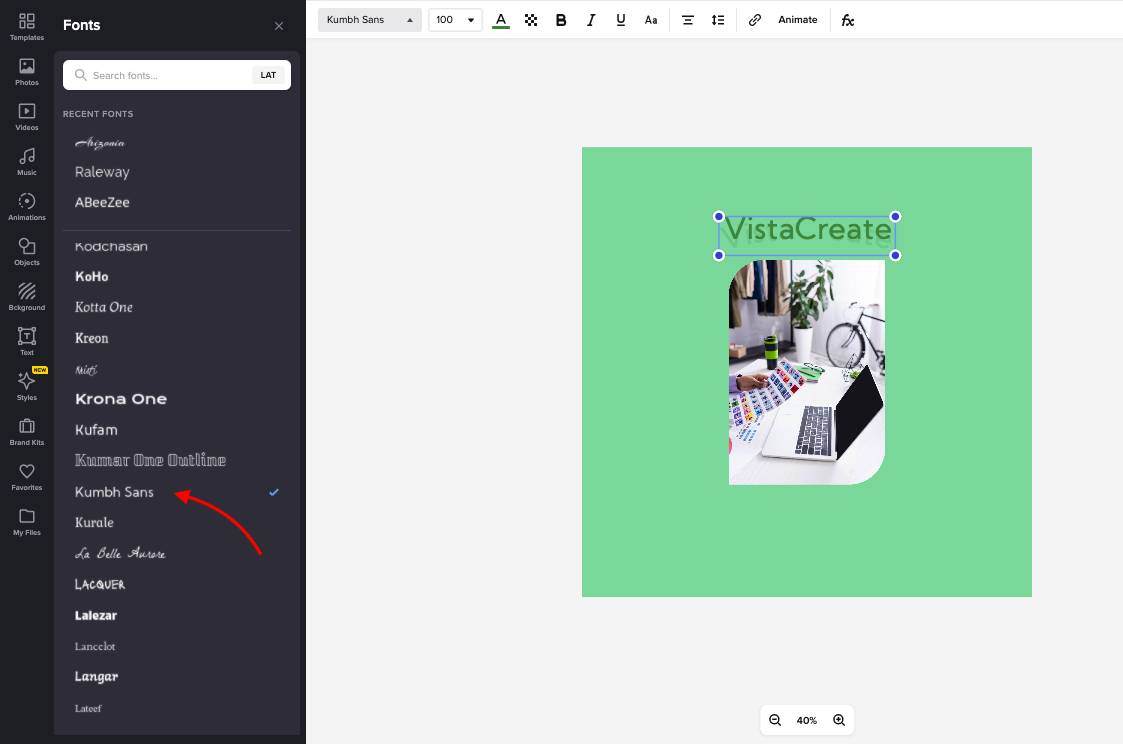
Task: Choose the KoHo font
Action: 92,276
